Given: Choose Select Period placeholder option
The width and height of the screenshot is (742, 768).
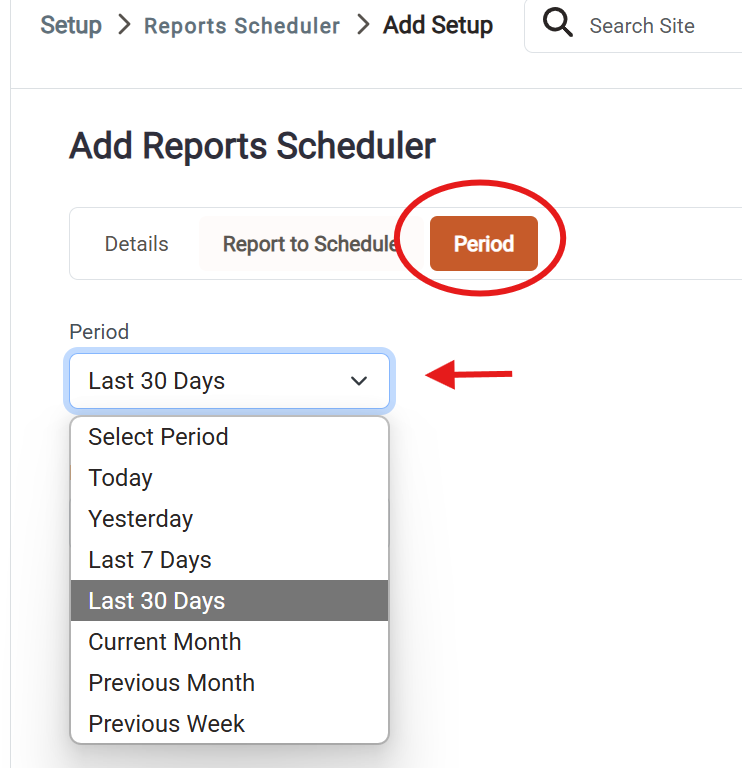Looking at the screenshot, I should pyautogui.click(x=230, y=436).
